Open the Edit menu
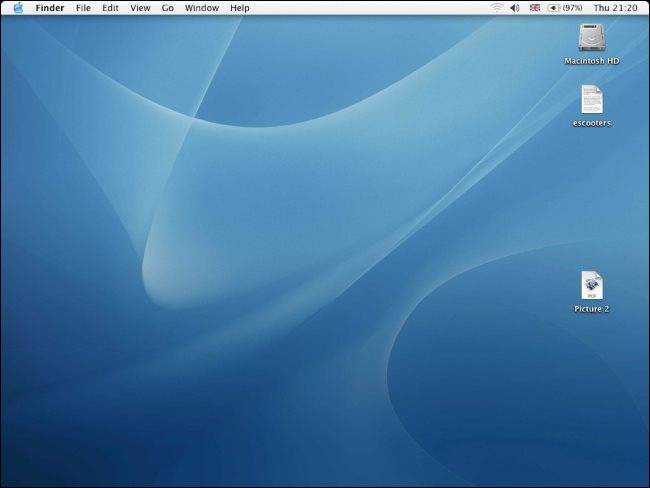 [x=110, y=8]
